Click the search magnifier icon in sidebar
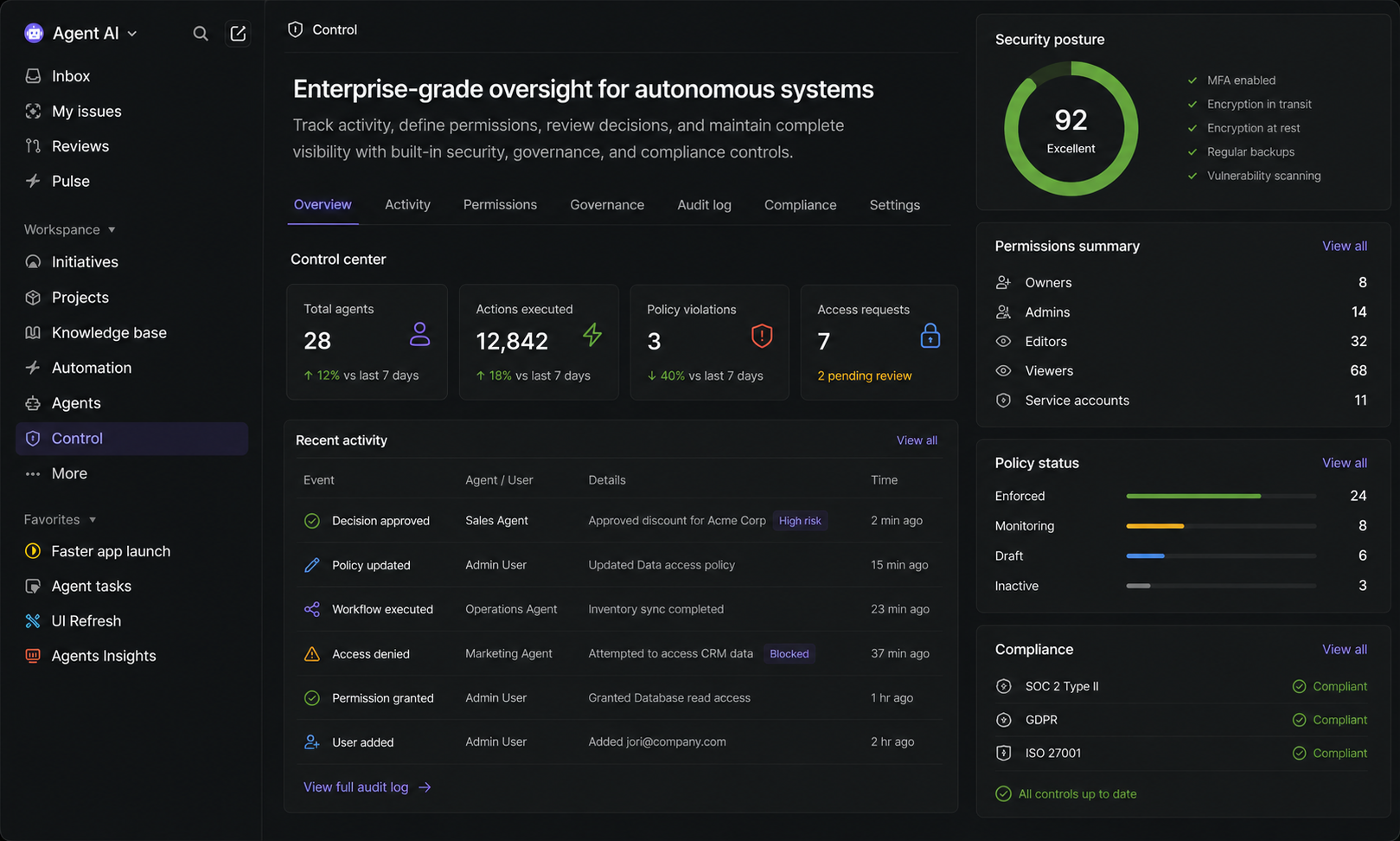This screenshot has width=1400, height=841. tap(201, 34)
